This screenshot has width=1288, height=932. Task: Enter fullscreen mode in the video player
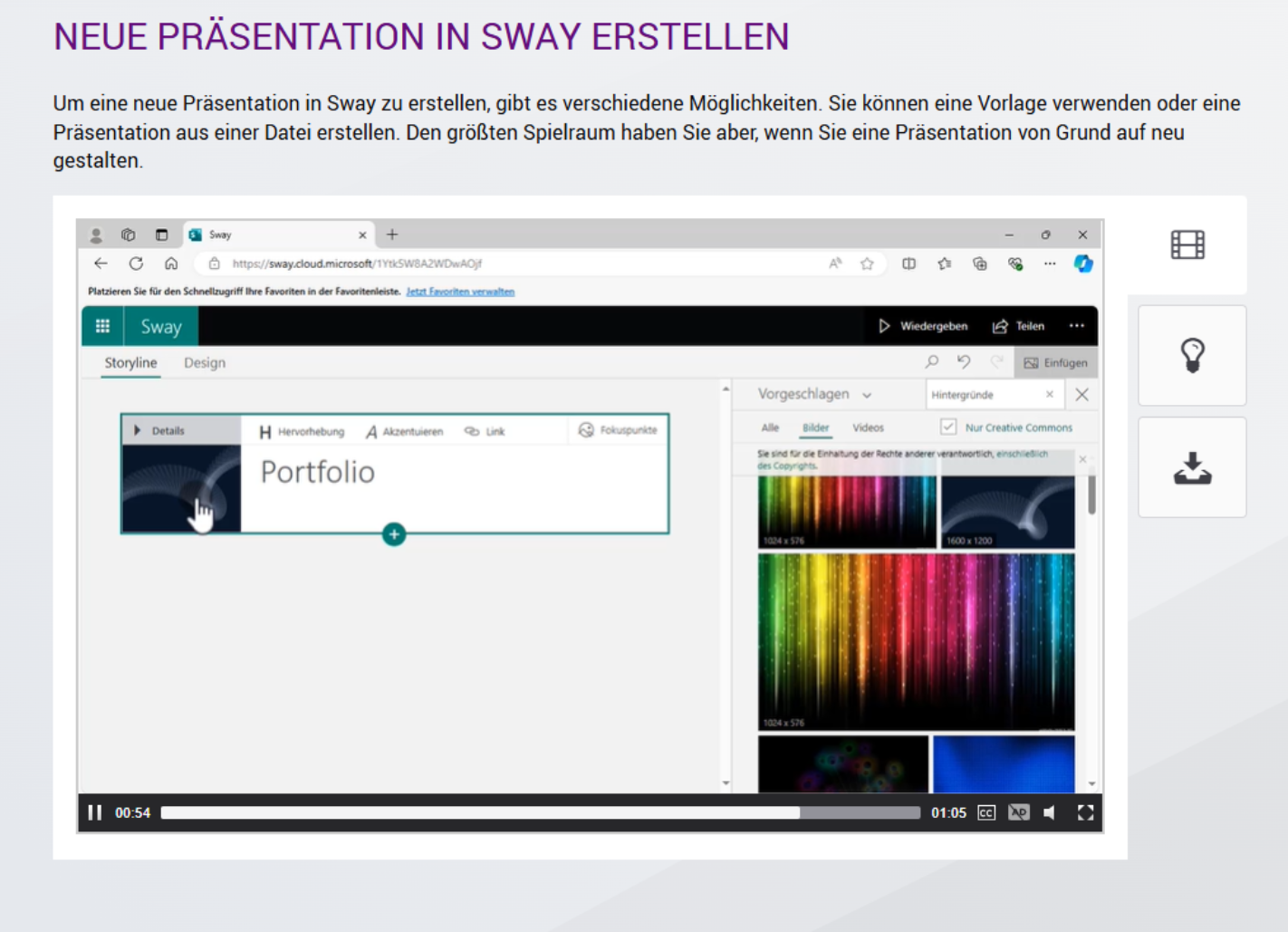pyautogui.click(x=1085, y=812)
